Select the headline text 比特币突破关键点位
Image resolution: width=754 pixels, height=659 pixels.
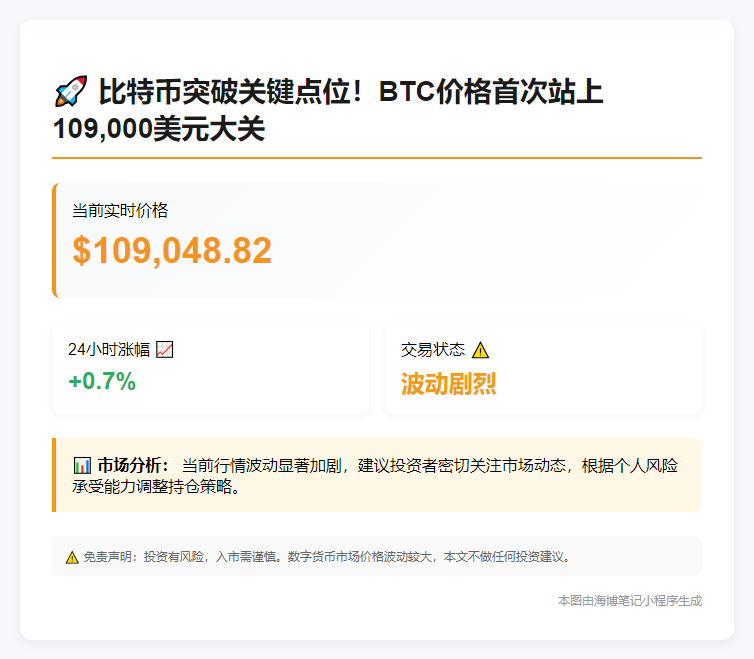[x=225, y=91]
